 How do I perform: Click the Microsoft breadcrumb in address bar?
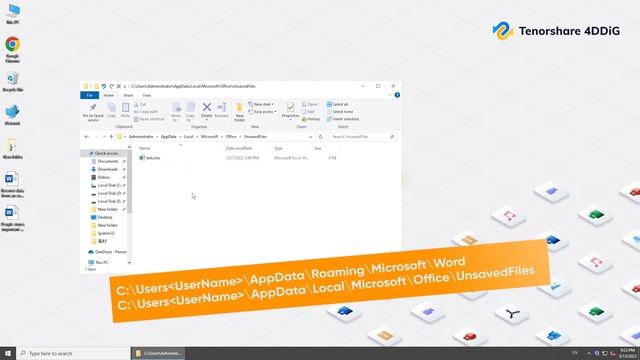[209, 137]
